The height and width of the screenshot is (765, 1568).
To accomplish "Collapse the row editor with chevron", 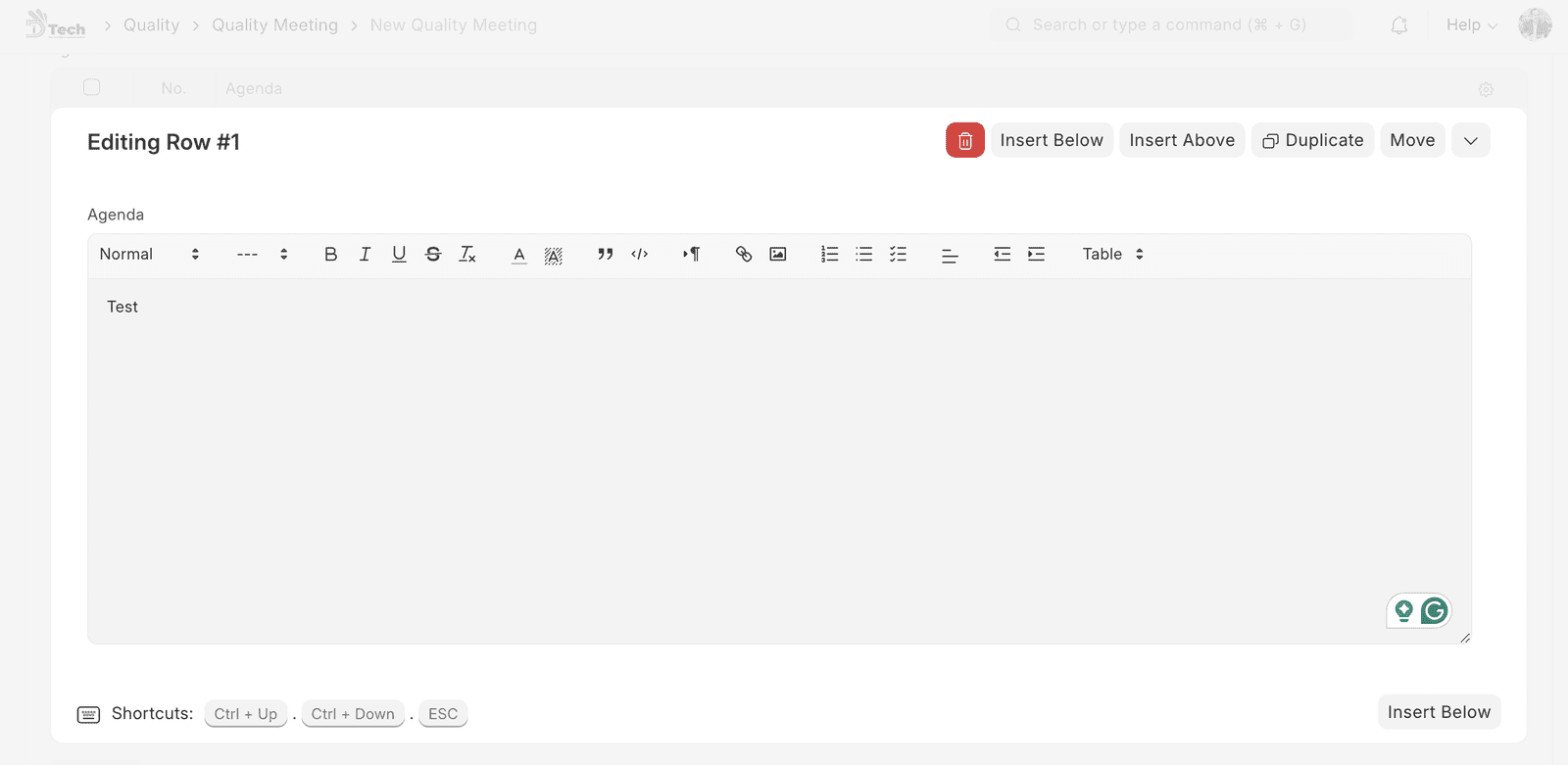I will (1470, 140).
